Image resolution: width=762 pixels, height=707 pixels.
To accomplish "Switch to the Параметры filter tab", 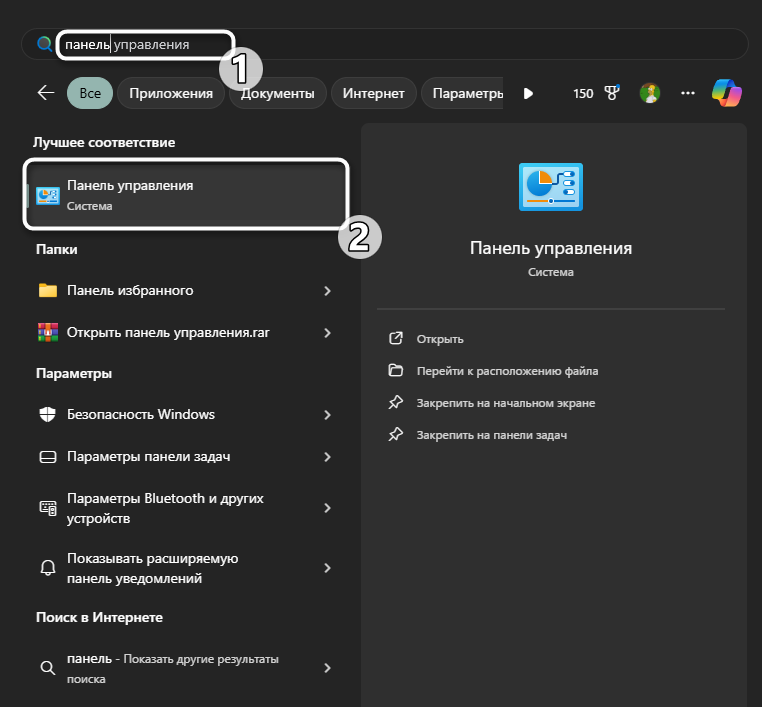I will 462,93.
